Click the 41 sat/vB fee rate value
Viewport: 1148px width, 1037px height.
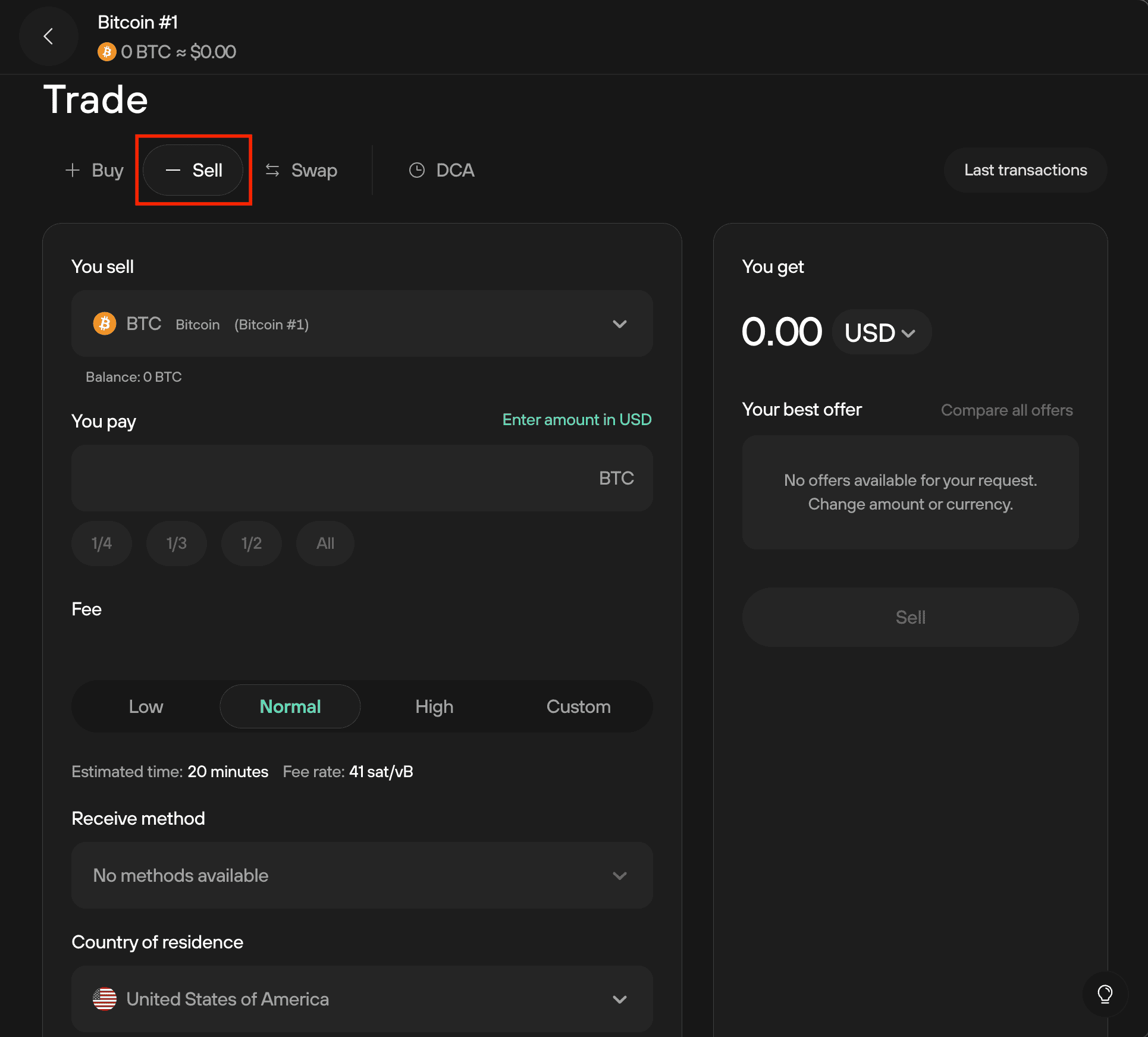click(381, 772)
